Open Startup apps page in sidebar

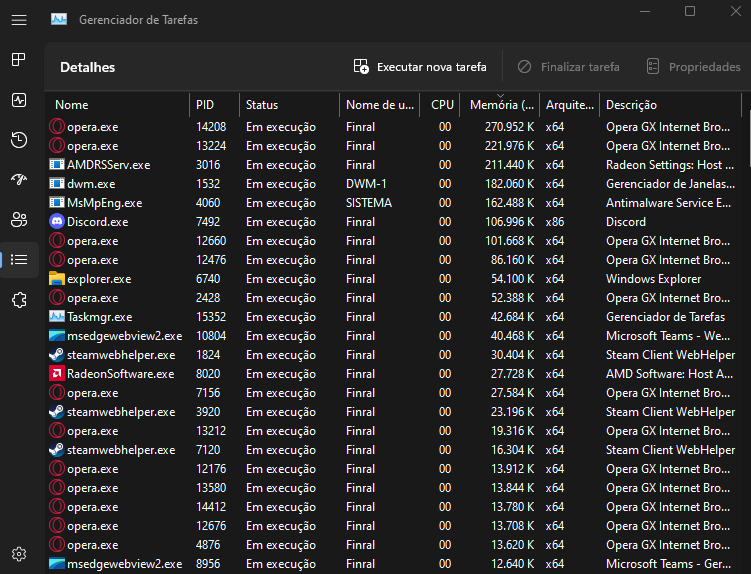pyautogui.click(x=19, y=180)
